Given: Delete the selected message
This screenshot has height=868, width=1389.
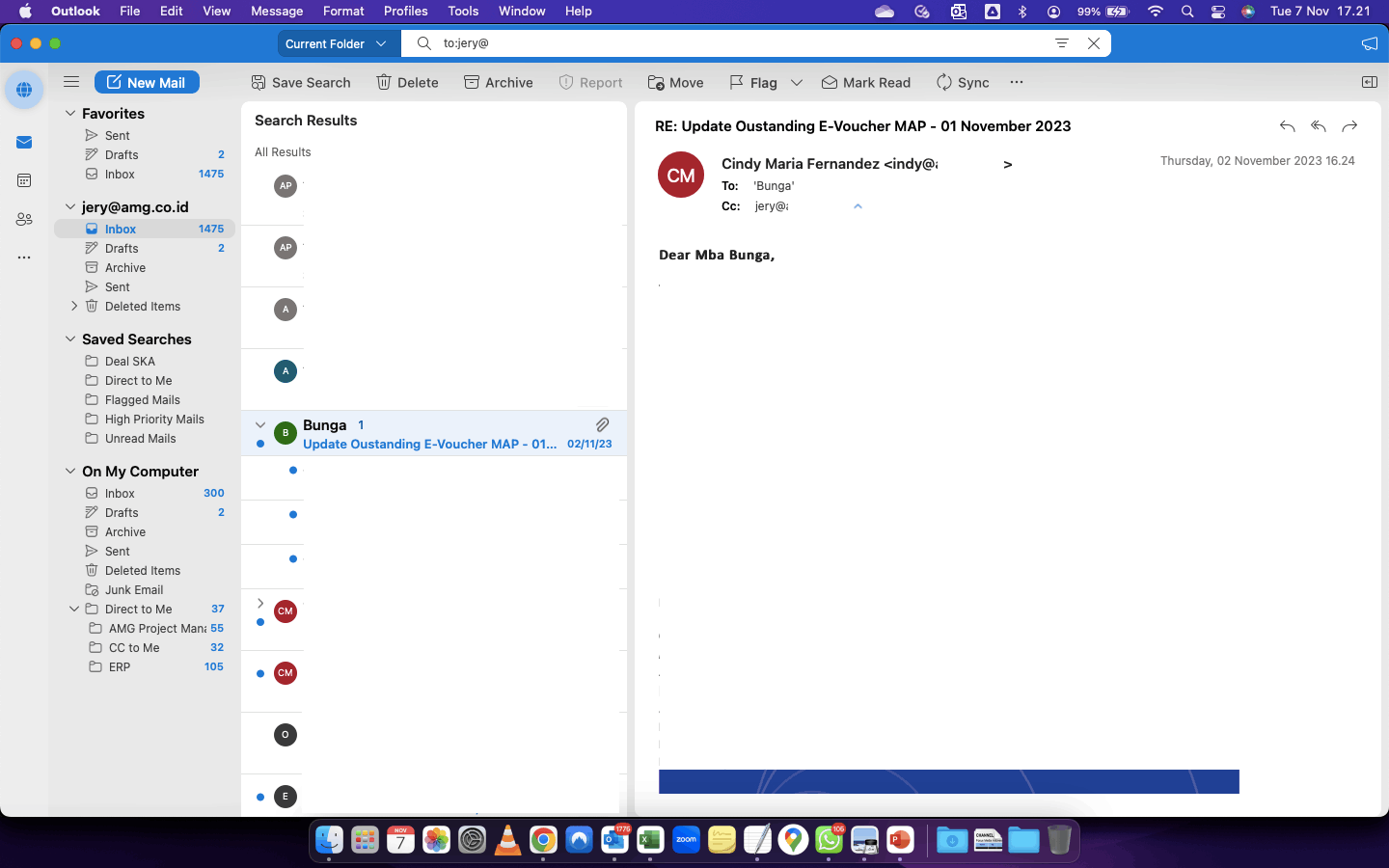Looking at the screenshot, I should click(x=407, y=83).
